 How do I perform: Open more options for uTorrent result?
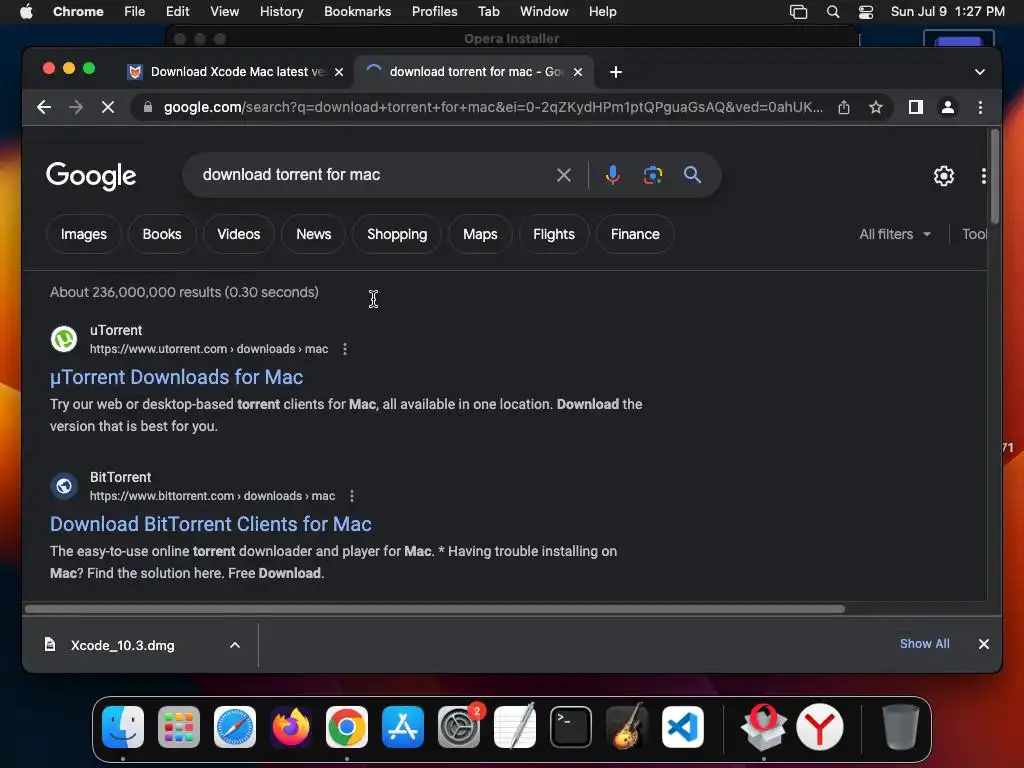[345, 349]
